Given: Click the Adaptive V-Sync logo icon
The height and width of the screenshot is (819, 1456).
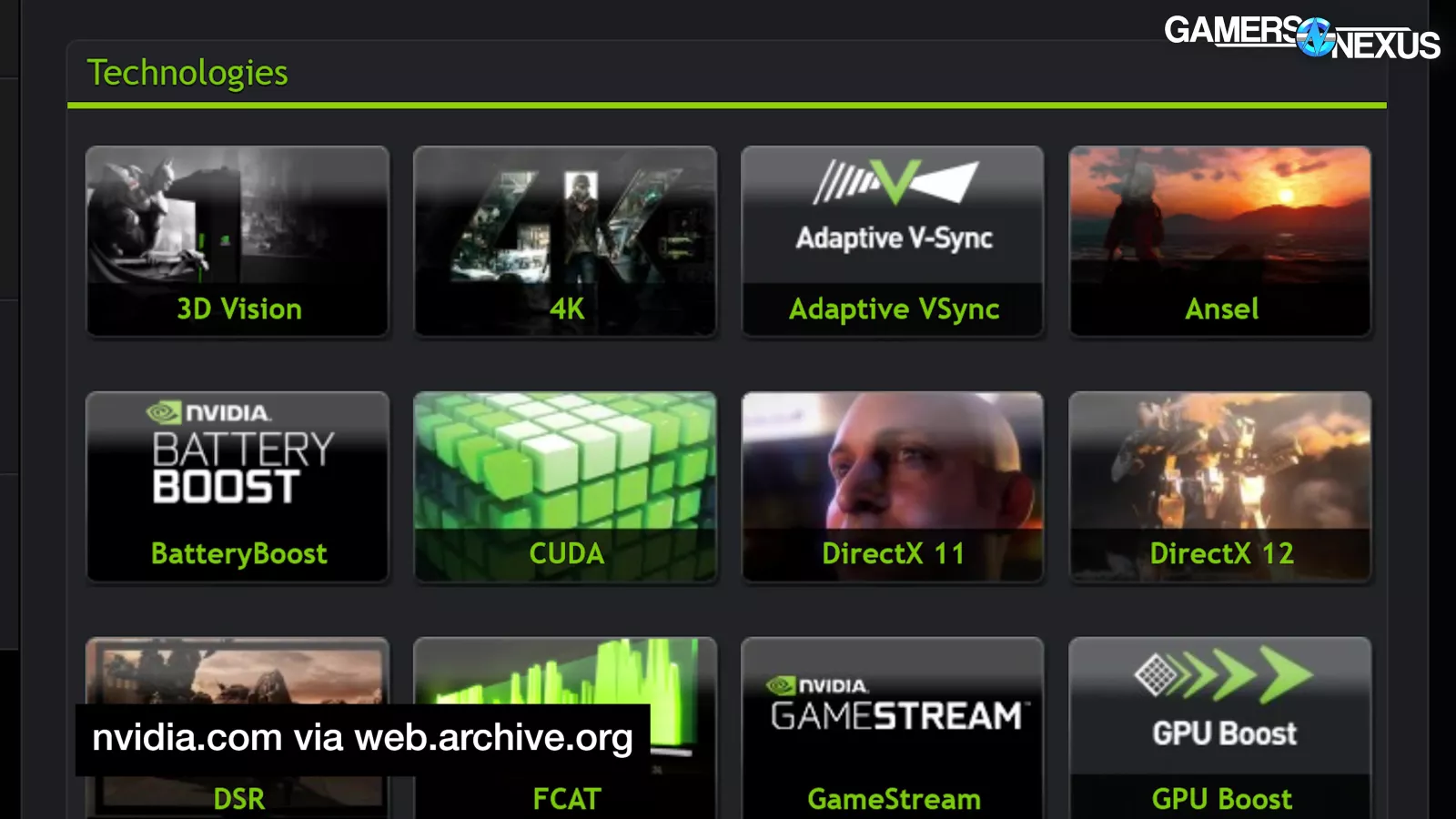Looking at the screenshot, I should tap(894, 182).
